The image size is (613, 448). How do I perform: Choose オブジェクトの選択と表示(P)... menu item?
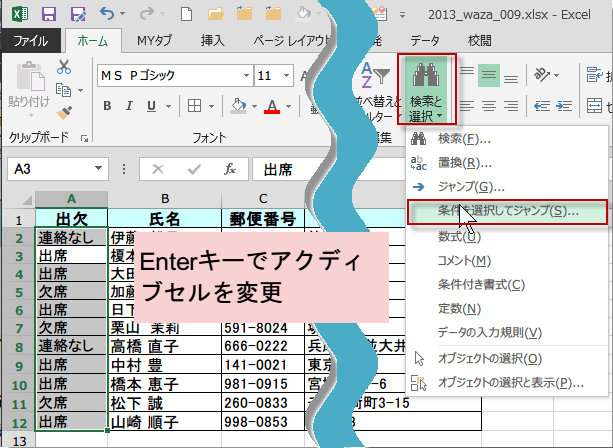(x=507, y=383)
